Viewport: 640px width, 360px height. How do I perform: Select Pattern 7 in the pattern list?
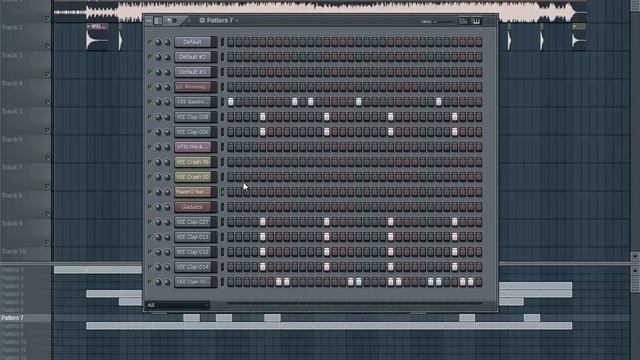point(13,318)
